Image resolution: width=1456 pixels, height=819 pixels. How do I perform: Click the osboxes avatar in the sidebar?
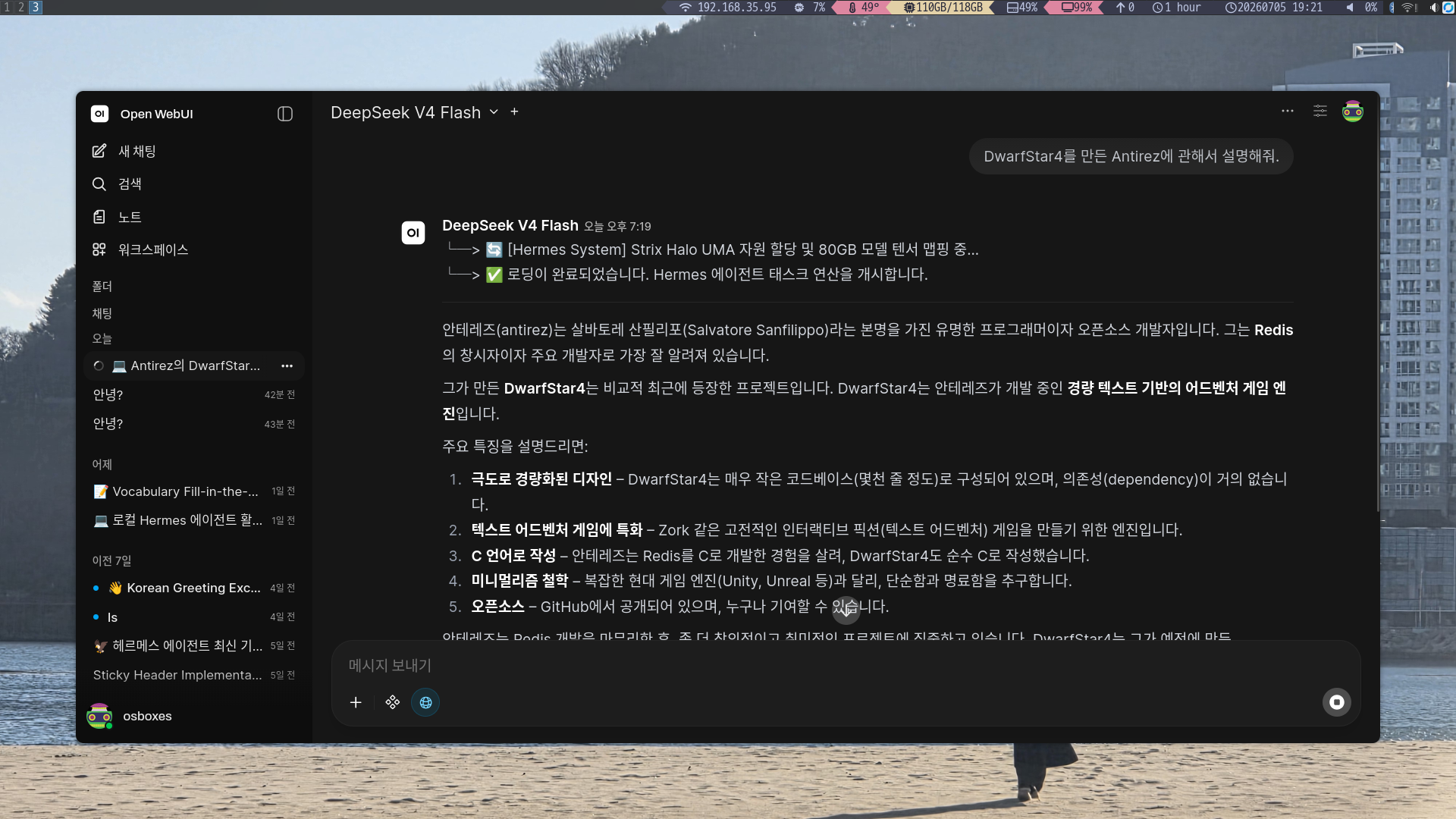[x=99, y=716]
